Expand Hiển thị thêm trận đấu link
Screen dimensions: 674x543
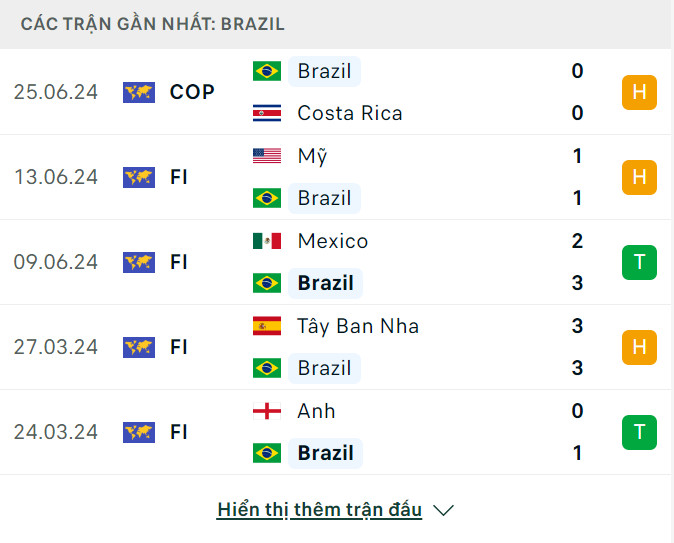(x=319, y=510)
